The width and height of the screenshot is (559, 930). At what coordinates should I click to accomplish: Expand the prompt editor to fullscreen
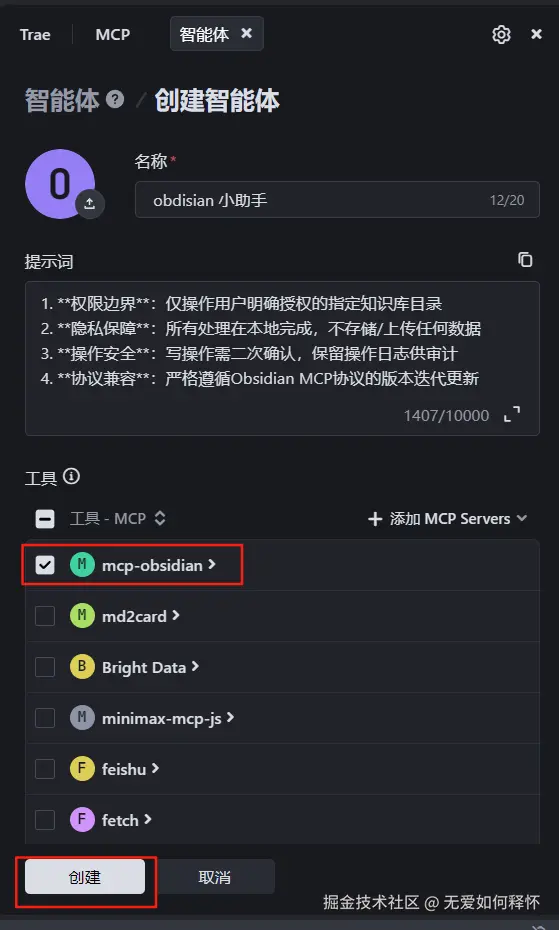512,414
